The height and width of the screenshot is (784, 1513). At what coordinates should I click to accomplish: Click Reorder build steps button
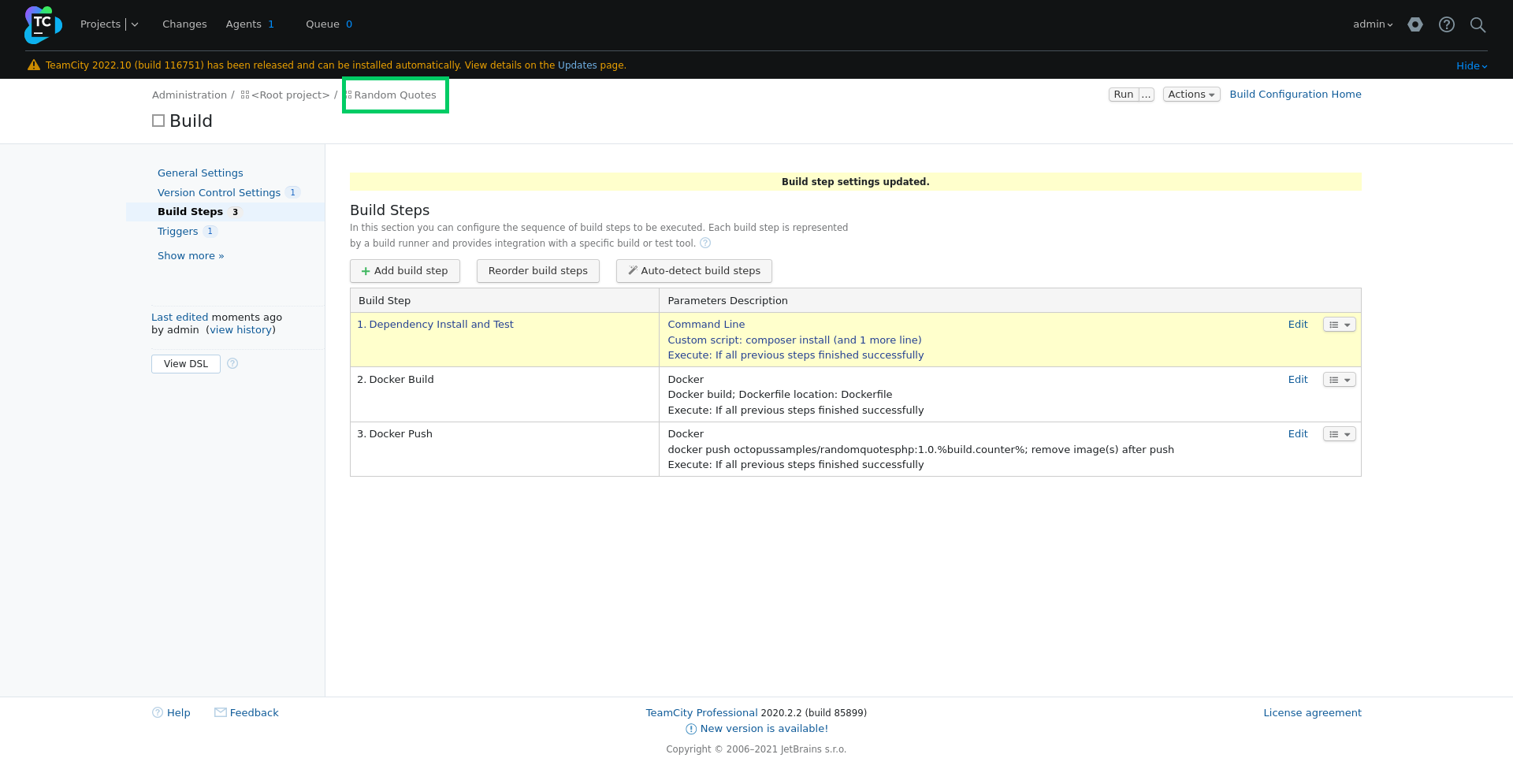538,271
